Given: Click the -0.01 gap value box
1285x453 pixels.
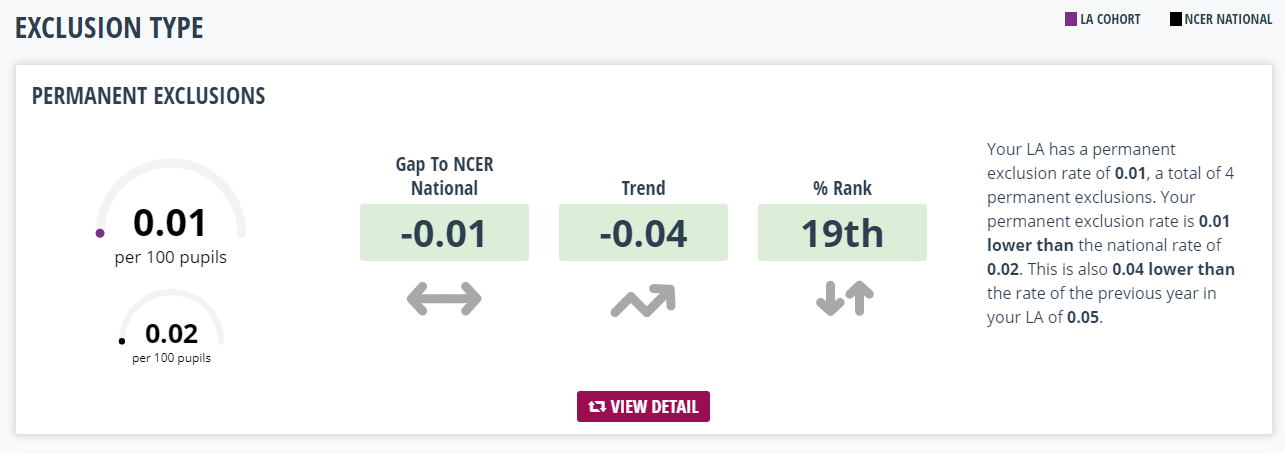Looking at the screenshot, I should click(444, 233).
